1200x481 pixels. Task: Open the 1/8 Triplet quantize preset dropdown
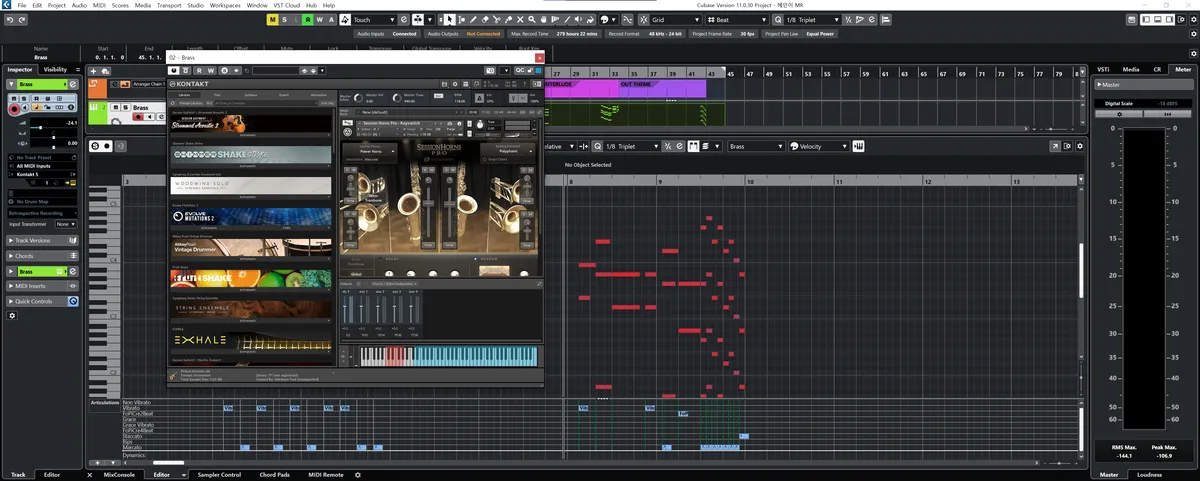[x=811, y=19]
